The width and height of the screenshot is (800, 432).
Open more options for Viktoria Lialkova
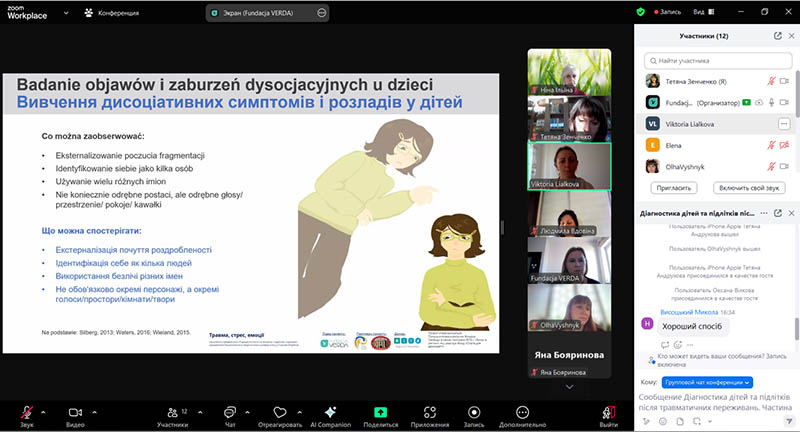coord(784,124)
